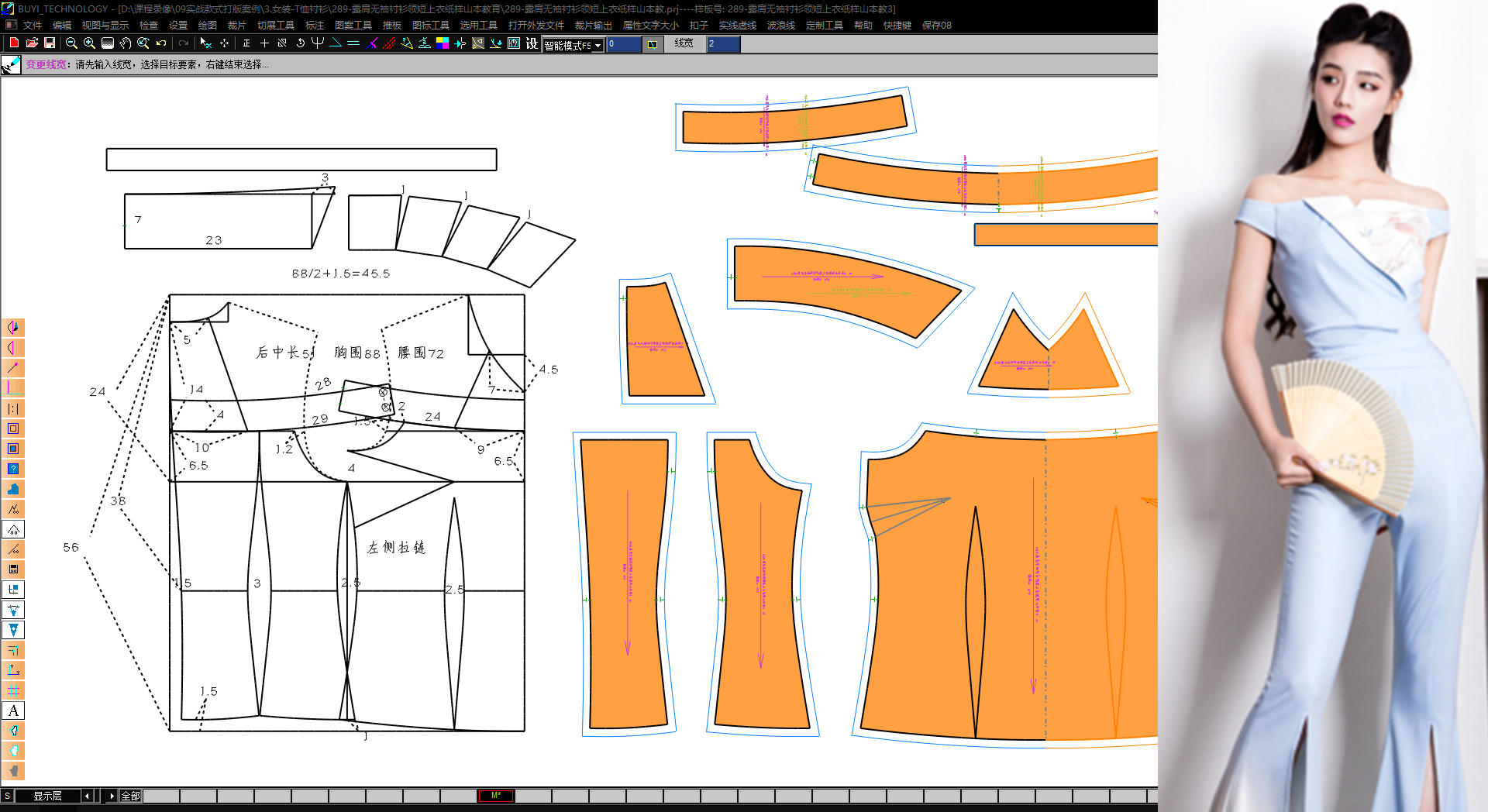Select the text 'A' tool in sidebar
The image size is (1488, 812).
point(13,710)
